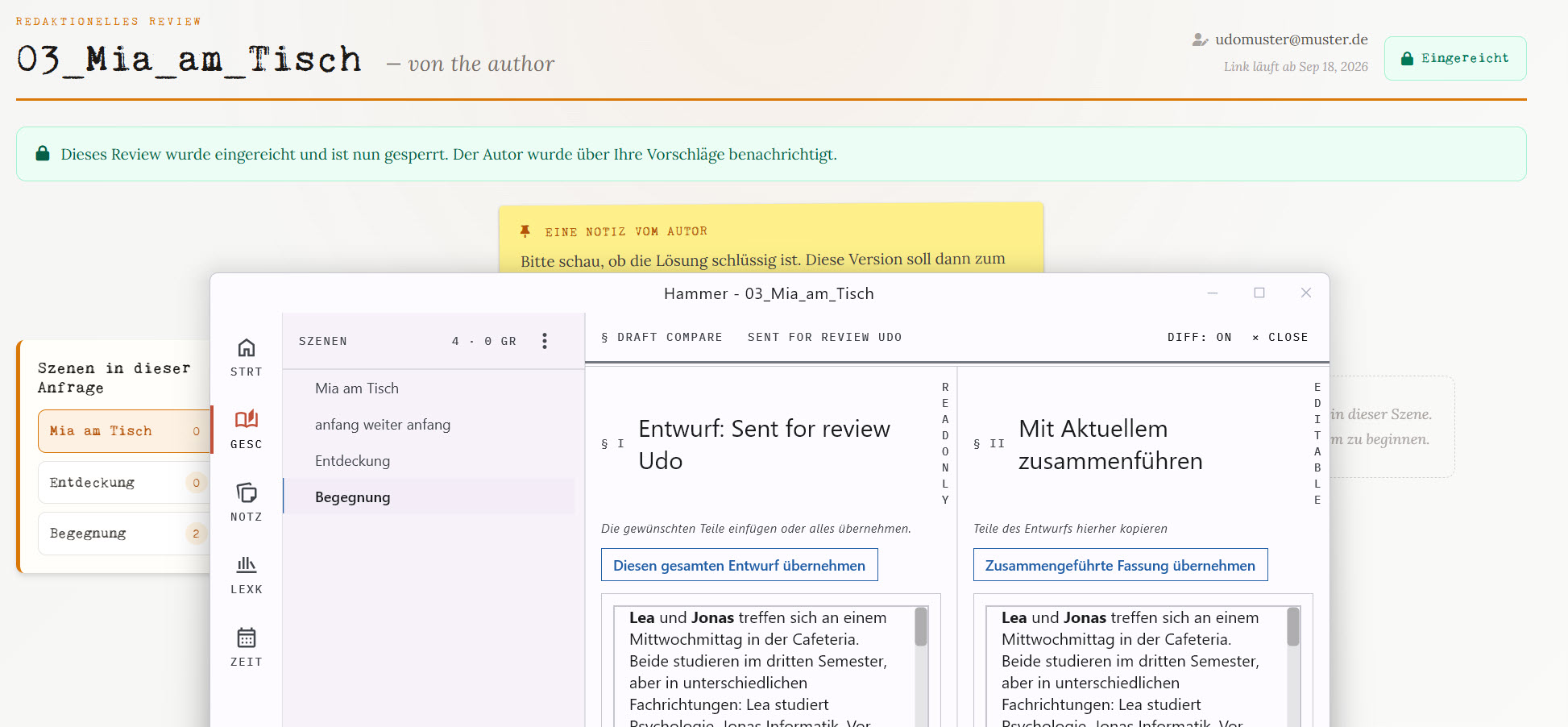Select scene anfang weiter anfang

pos(429,425)
